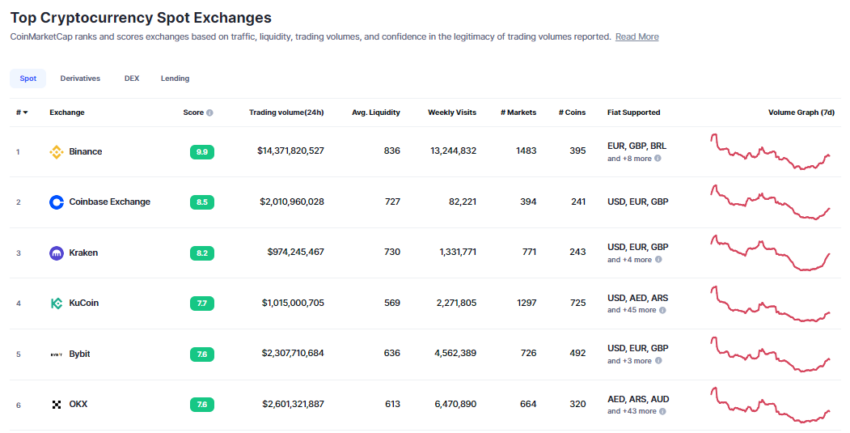Viewport: 850px width, 433px height.
Task: Click Binance's 7d volume graph
Action: [770, 152]
